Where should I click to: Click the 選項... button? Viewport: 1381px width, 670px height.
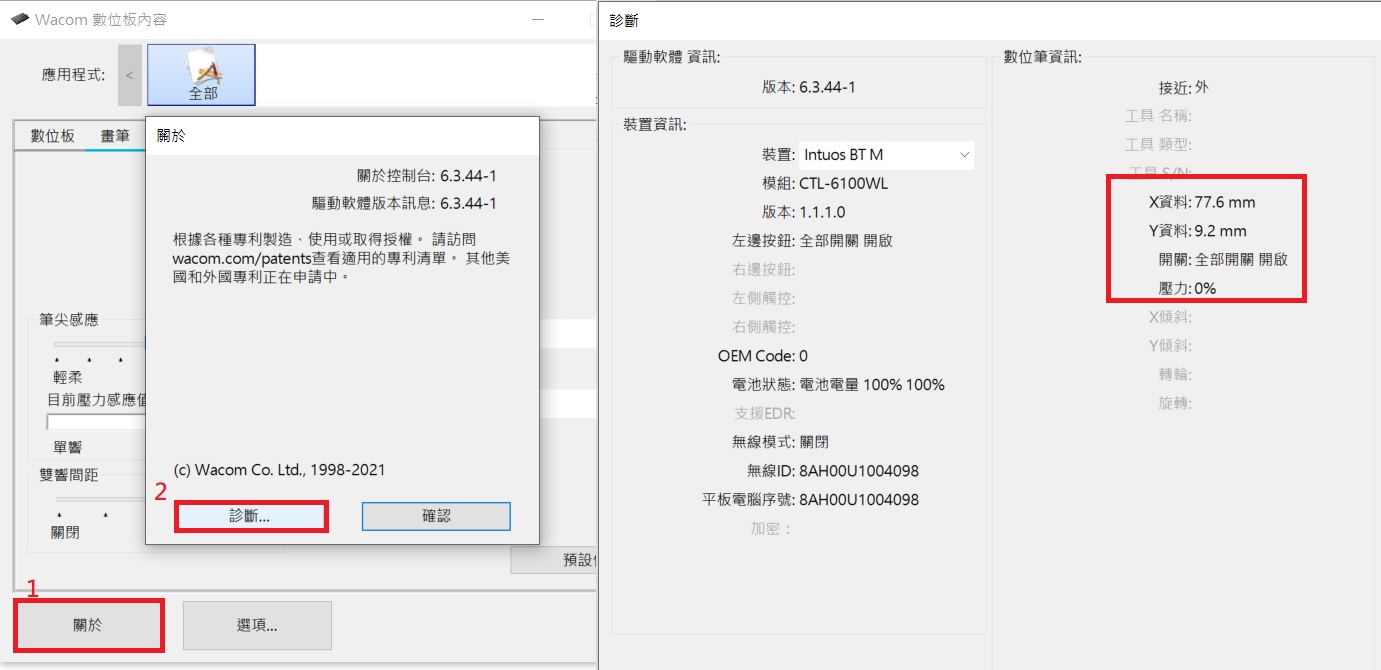257,625
